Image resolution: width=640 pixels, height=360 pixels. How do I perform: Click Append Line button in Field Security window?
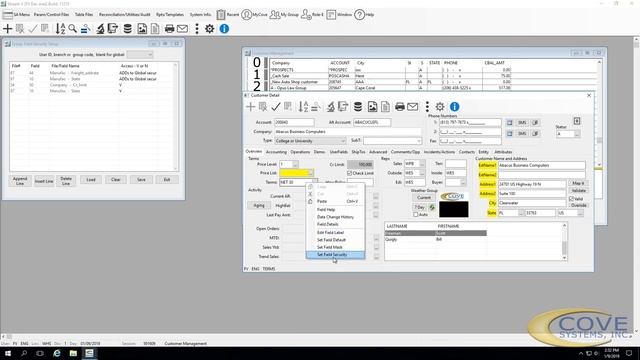20,181
